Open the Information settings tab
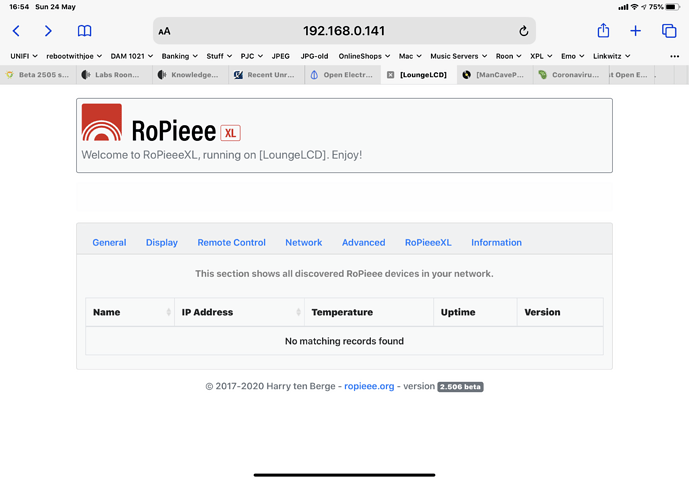The height and width of the screenshot is (481, 689). [x=497, y=242]
